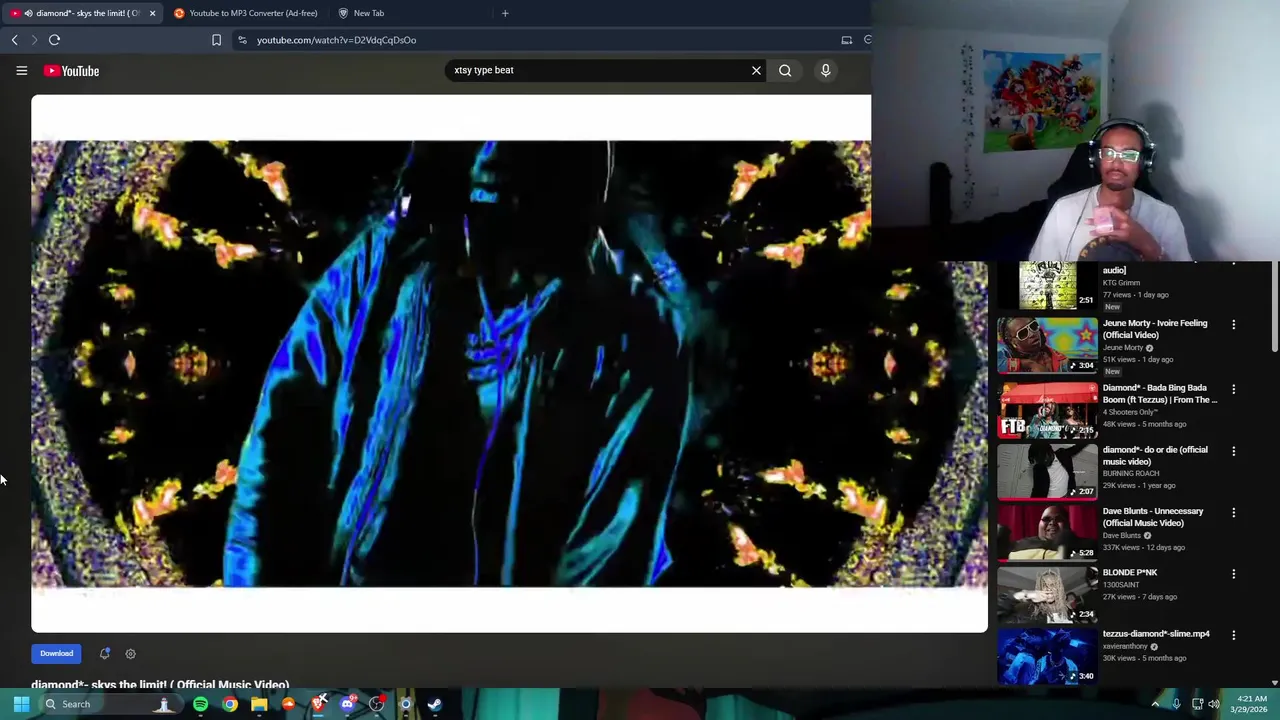Open the cast/screen icon in address bar

(x=846, y=40)
